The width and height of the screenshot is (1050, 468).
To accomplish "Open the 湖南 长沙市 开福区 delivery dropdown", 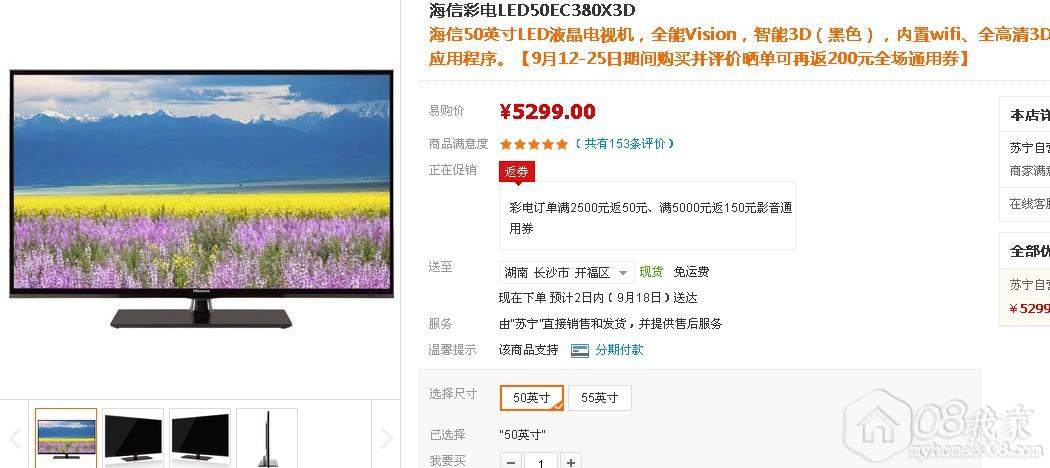I will point(567,272).
